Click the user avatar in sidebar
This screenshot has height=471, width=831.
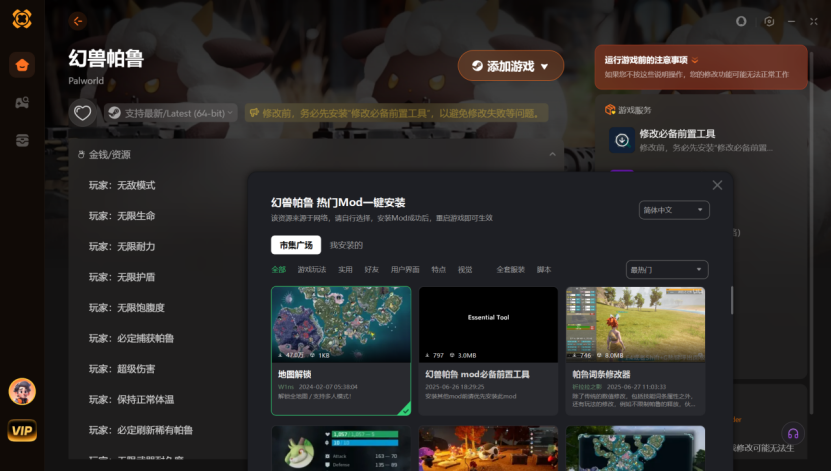pyautogui.click(x=22, y=392)
